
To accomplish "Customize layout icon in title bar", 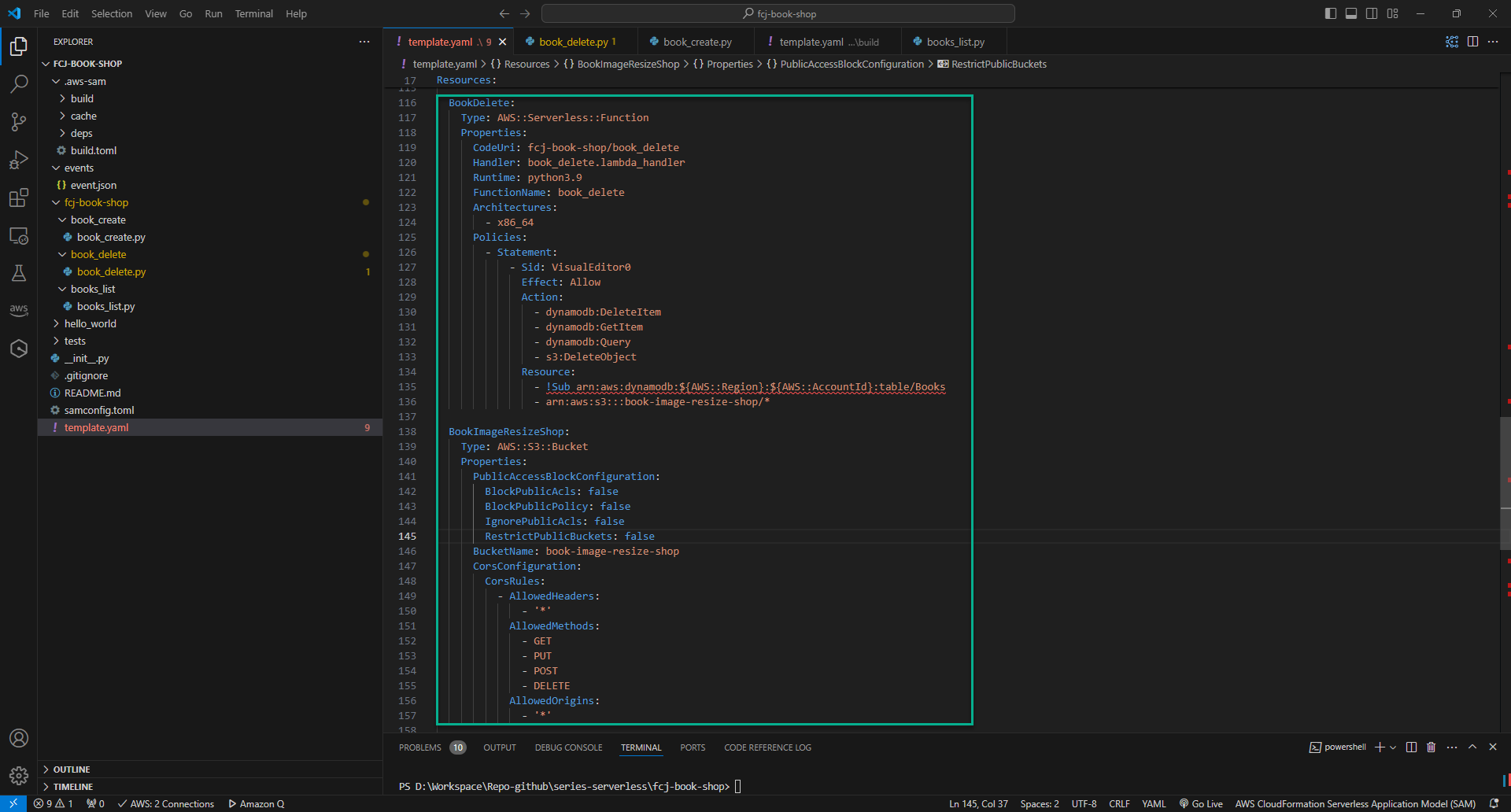I will click(1392, 13).
